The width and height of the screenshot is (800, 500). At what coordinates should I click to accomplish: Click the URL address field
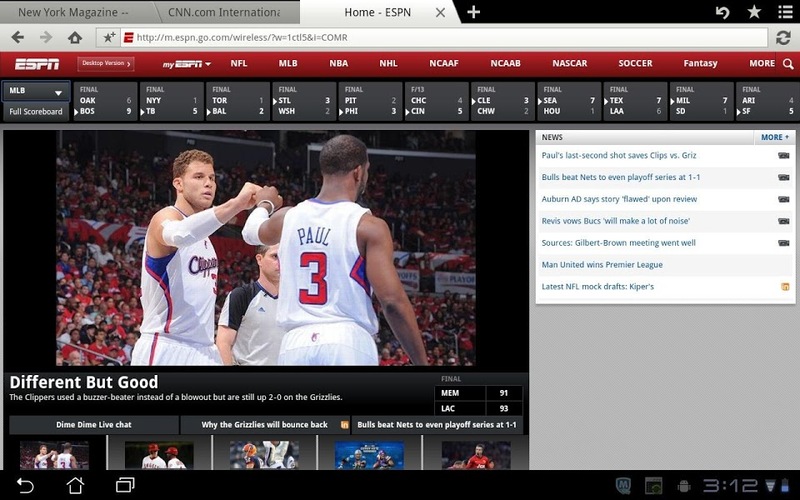(444, 37)
